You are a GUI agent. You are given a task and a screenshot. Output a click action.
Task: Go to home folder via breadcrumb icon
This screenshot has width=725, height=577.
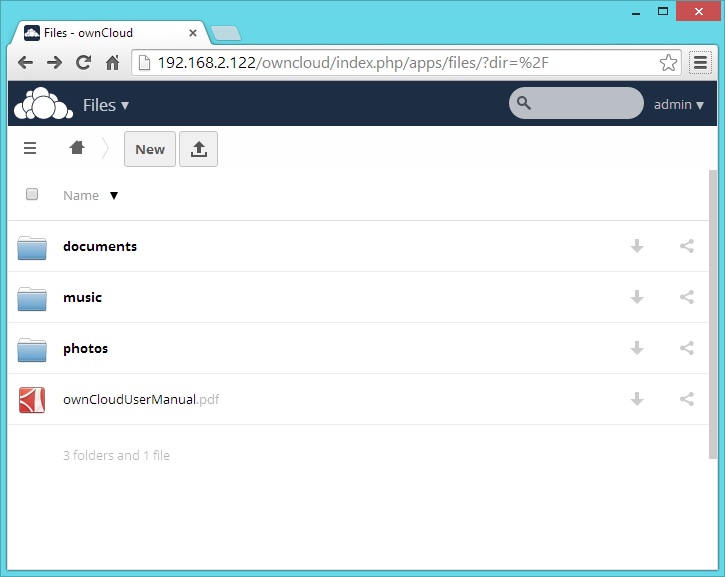pos(77,148)
